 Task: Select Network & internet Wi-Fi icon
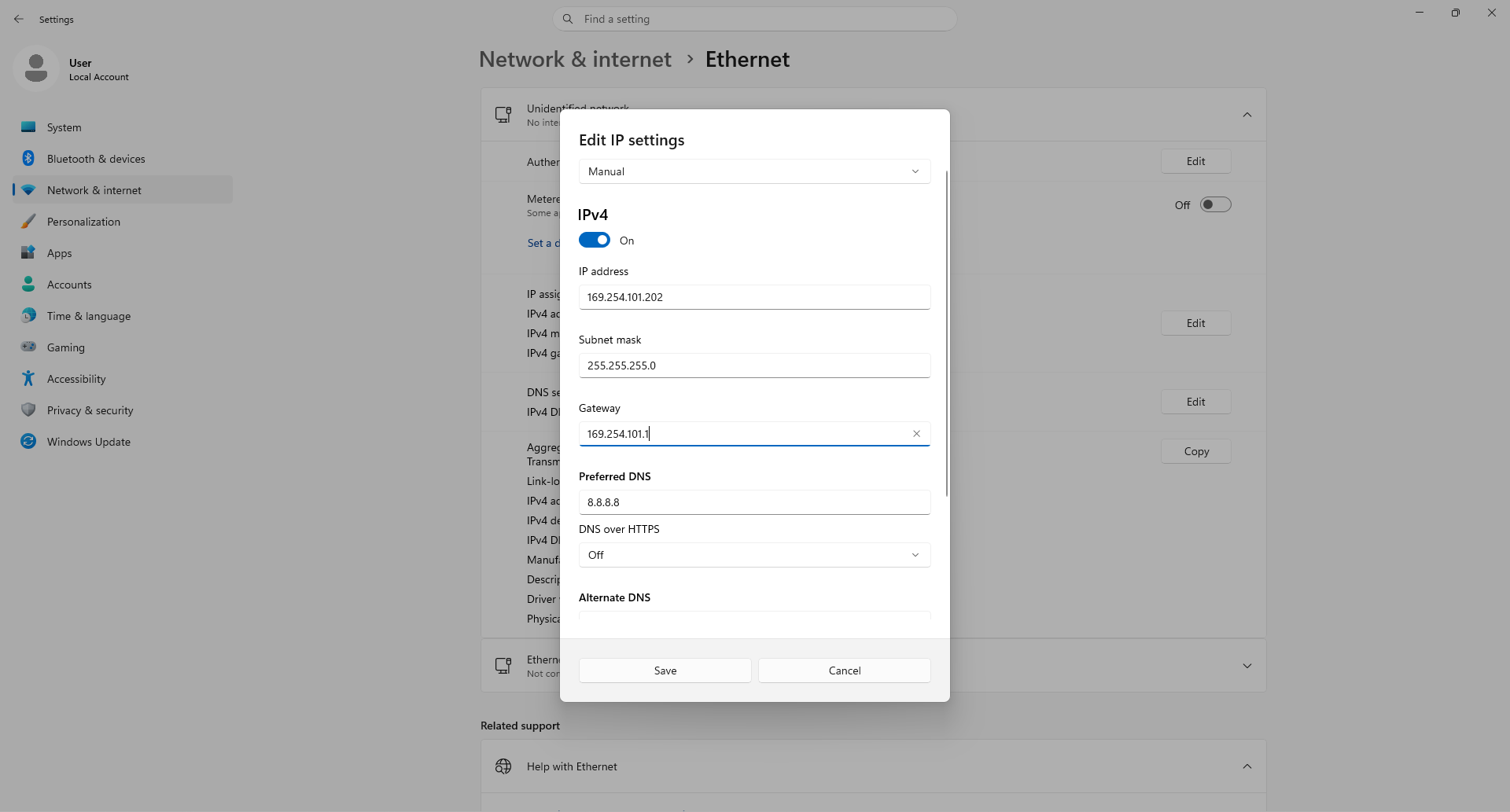(x=28, y=189)
